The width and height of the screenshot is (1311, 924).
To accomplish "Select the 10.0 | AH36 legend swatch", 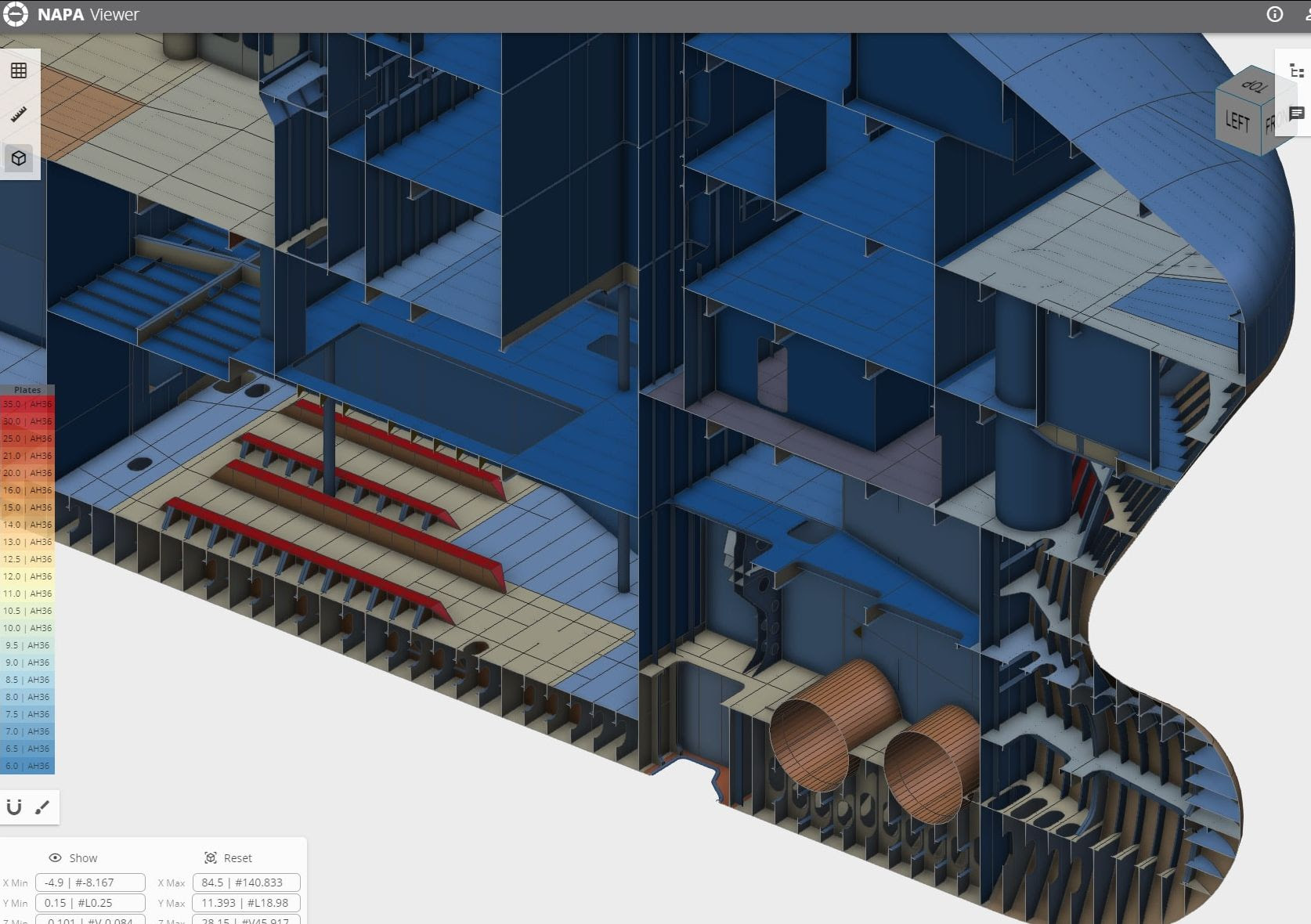I will (x=27, y=628).
